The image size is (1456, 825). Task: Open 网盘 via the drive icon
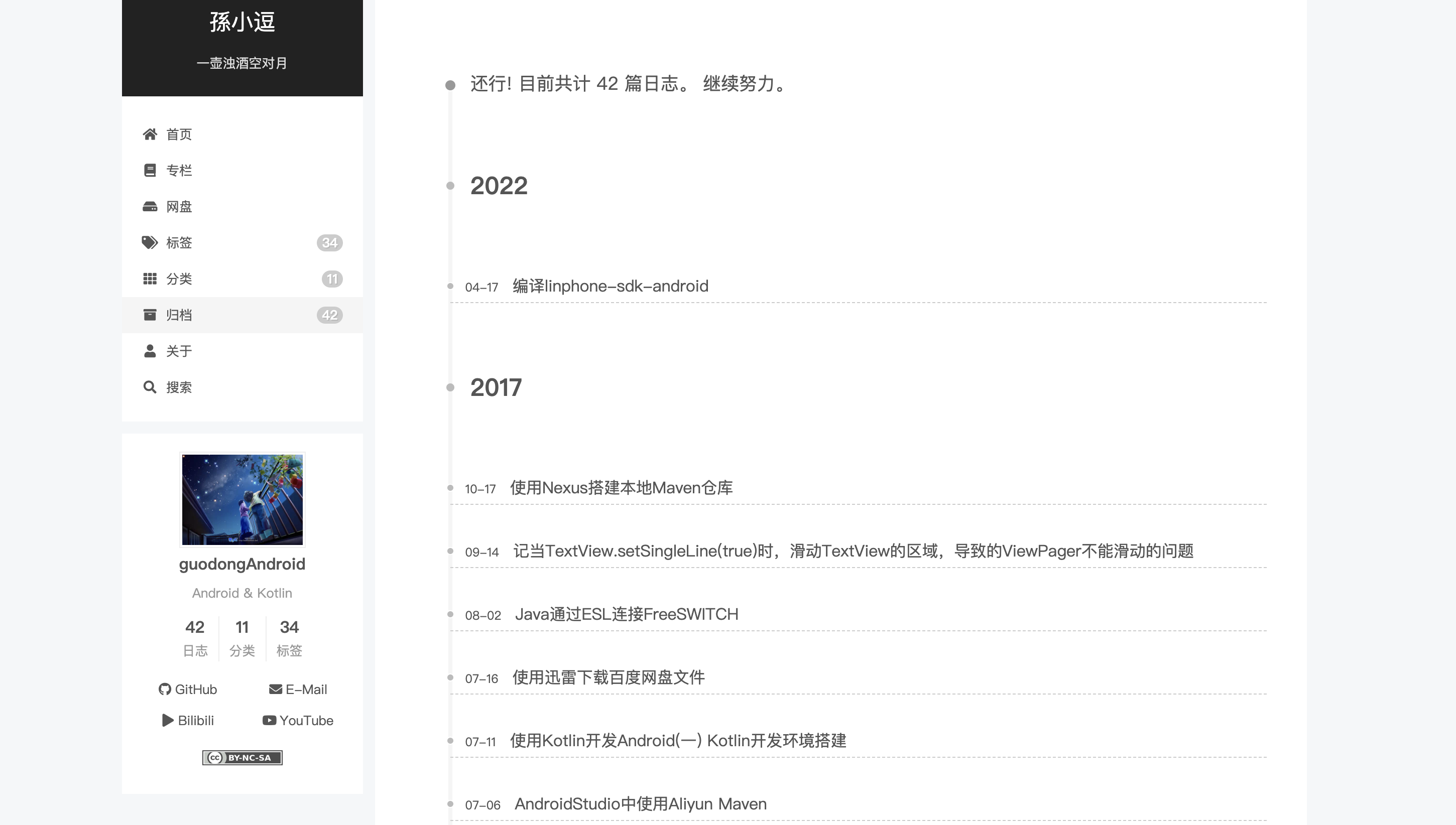pos(150,206)
